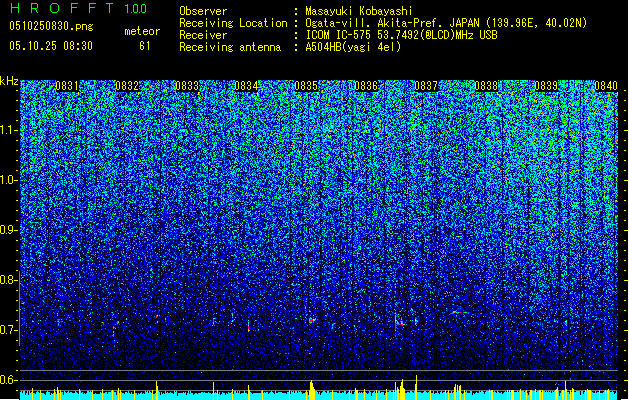Click the Receiver value ICOM IC-575
629x400 pixels.
point(338,35)
